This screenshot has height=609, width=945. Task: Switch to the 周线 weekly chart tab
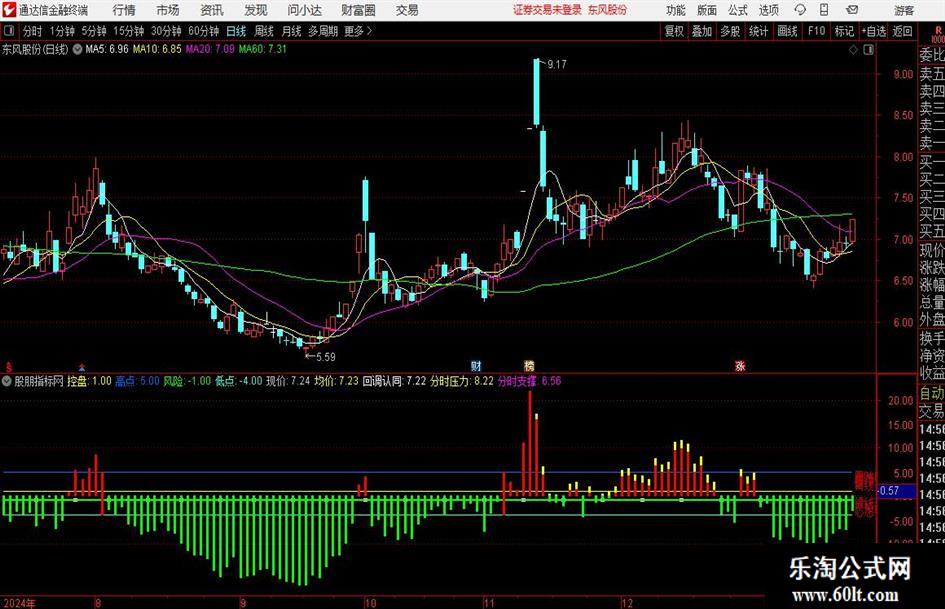[x=264, y=31]
